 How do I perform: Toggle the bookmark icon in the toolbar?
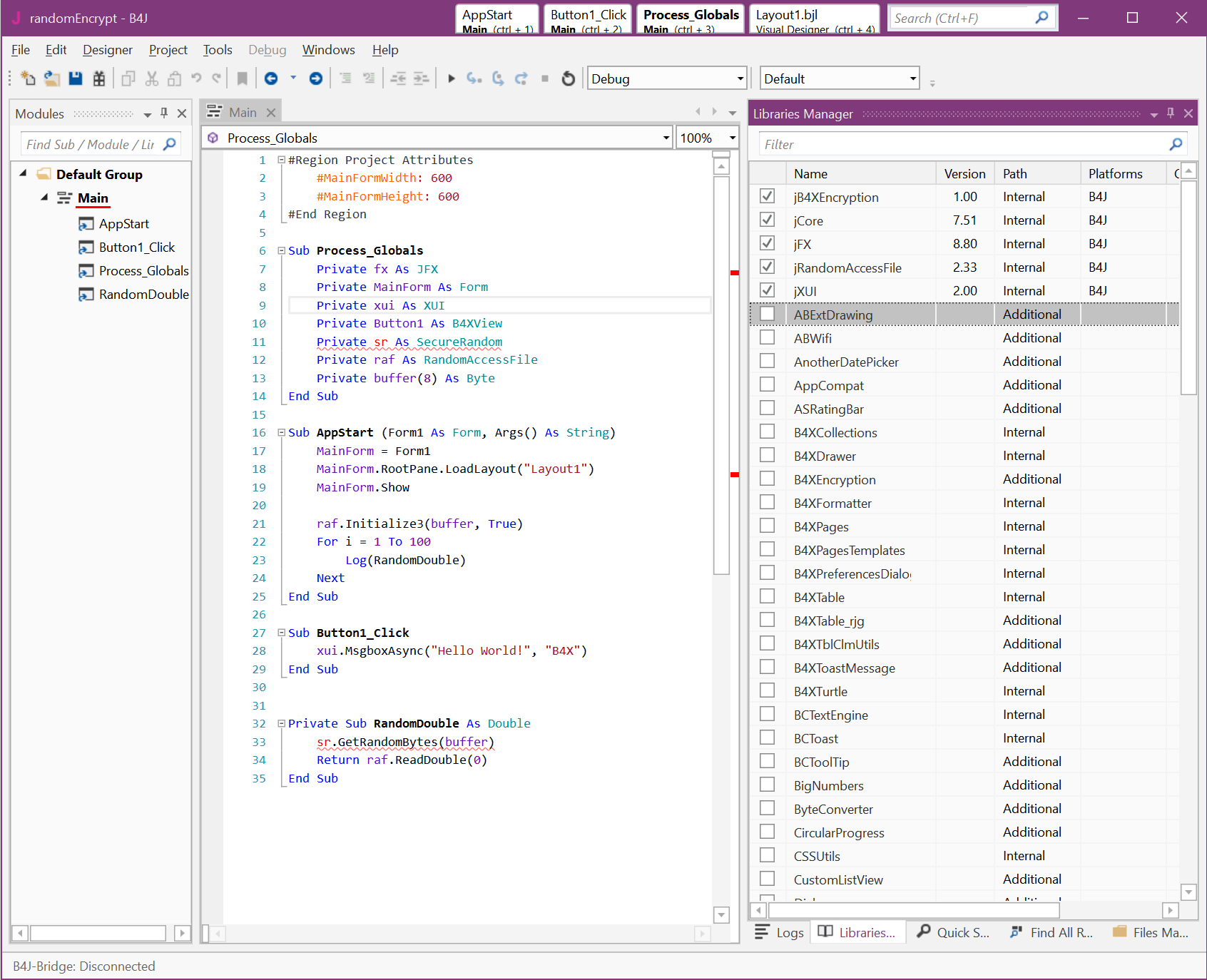click(243, 78)
